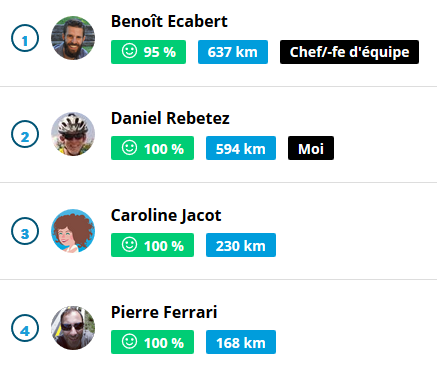
Task: Click the 637 km distance badge
Action: point(233,52)
